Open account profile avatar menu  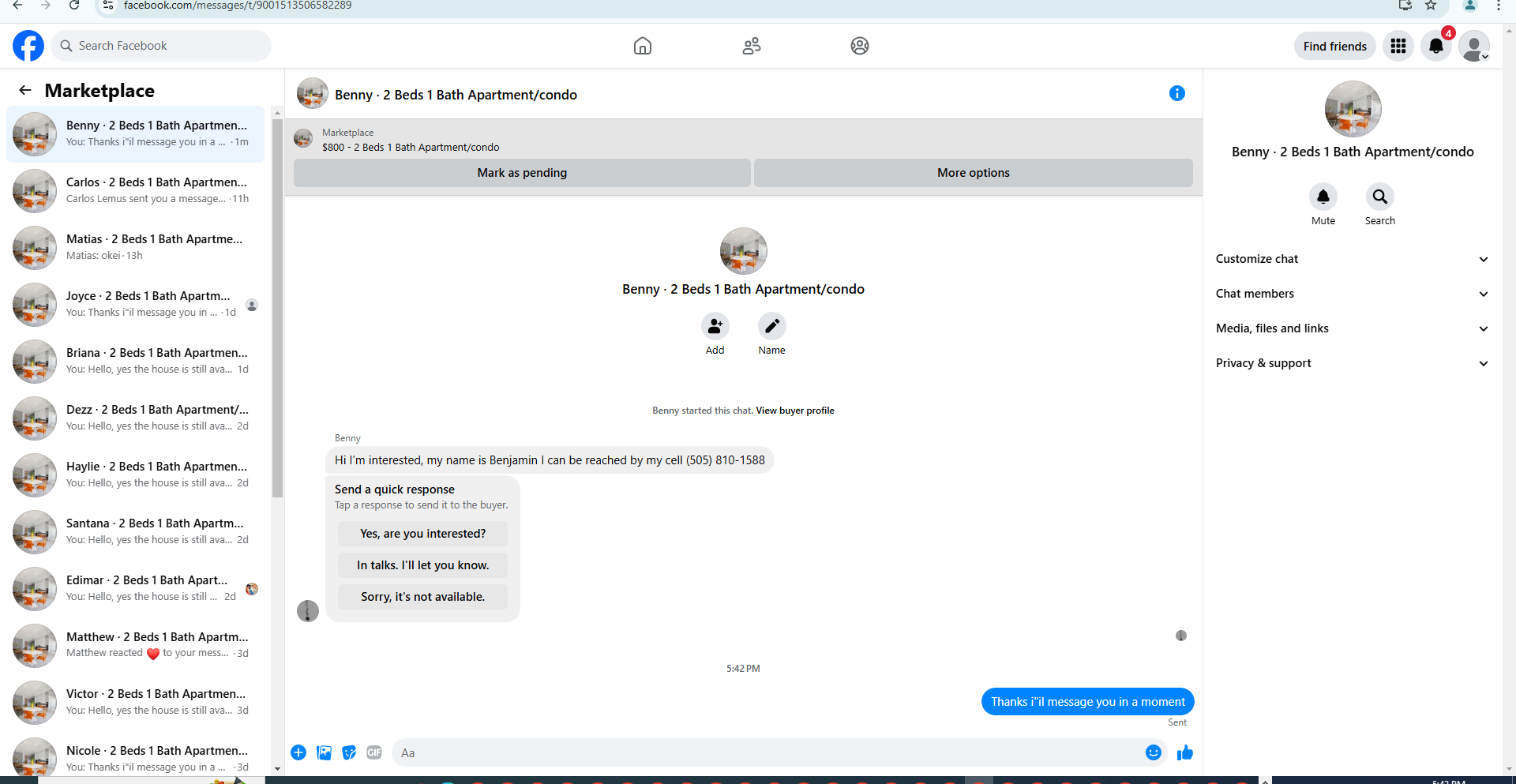1473,46
